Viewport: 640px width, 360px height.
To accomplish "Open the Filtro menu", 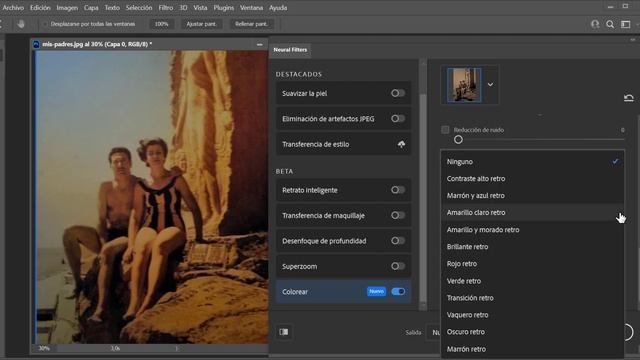I will click(166, 8).
